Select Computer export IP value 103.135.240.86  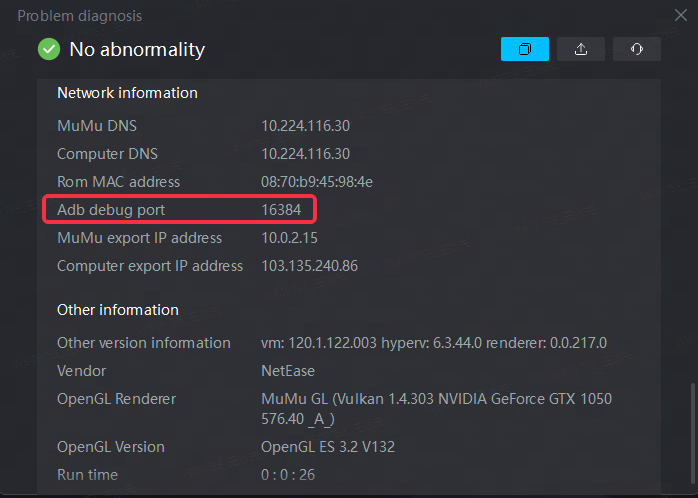(x=309, y=266)
